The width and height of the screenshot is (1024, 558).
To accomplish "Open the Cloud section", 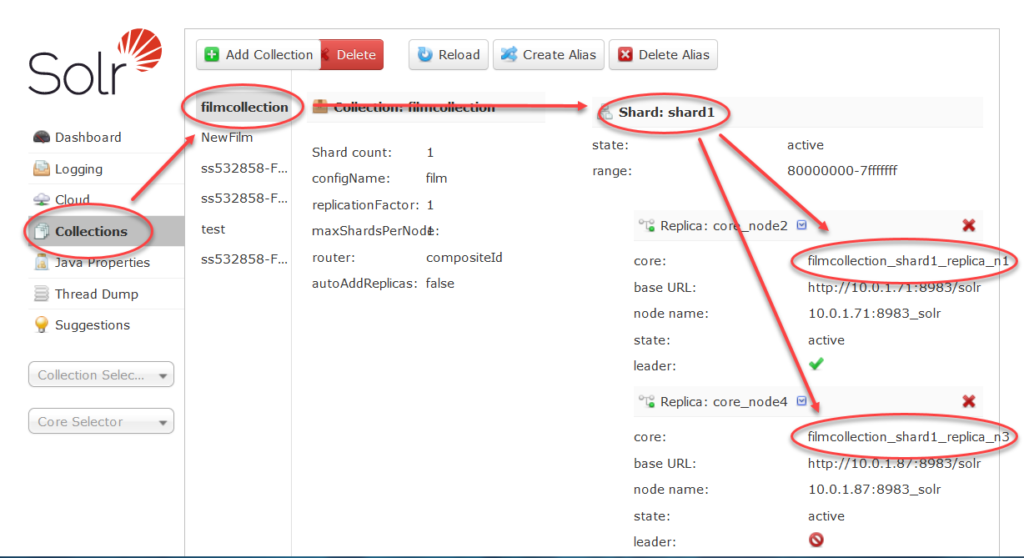I will tap(72, 200).
